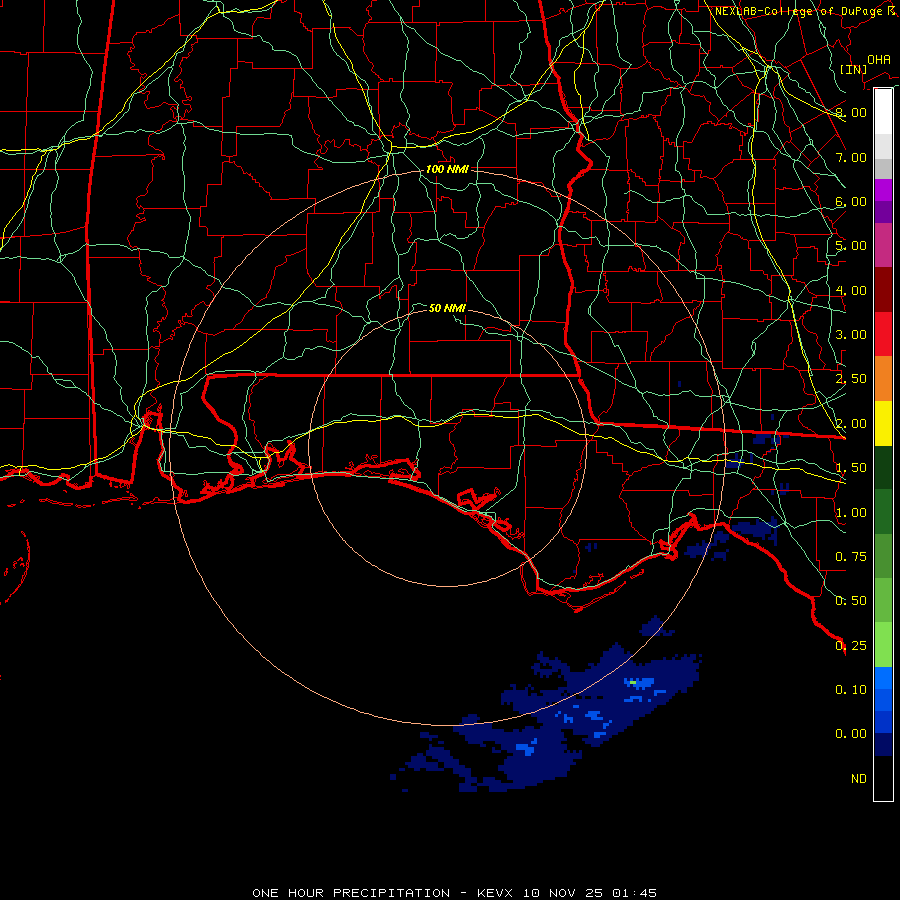The height and width of the screenshot is (900, 900).
Task: Click the 3.00 legend value
Action: [x=851, y=335]
